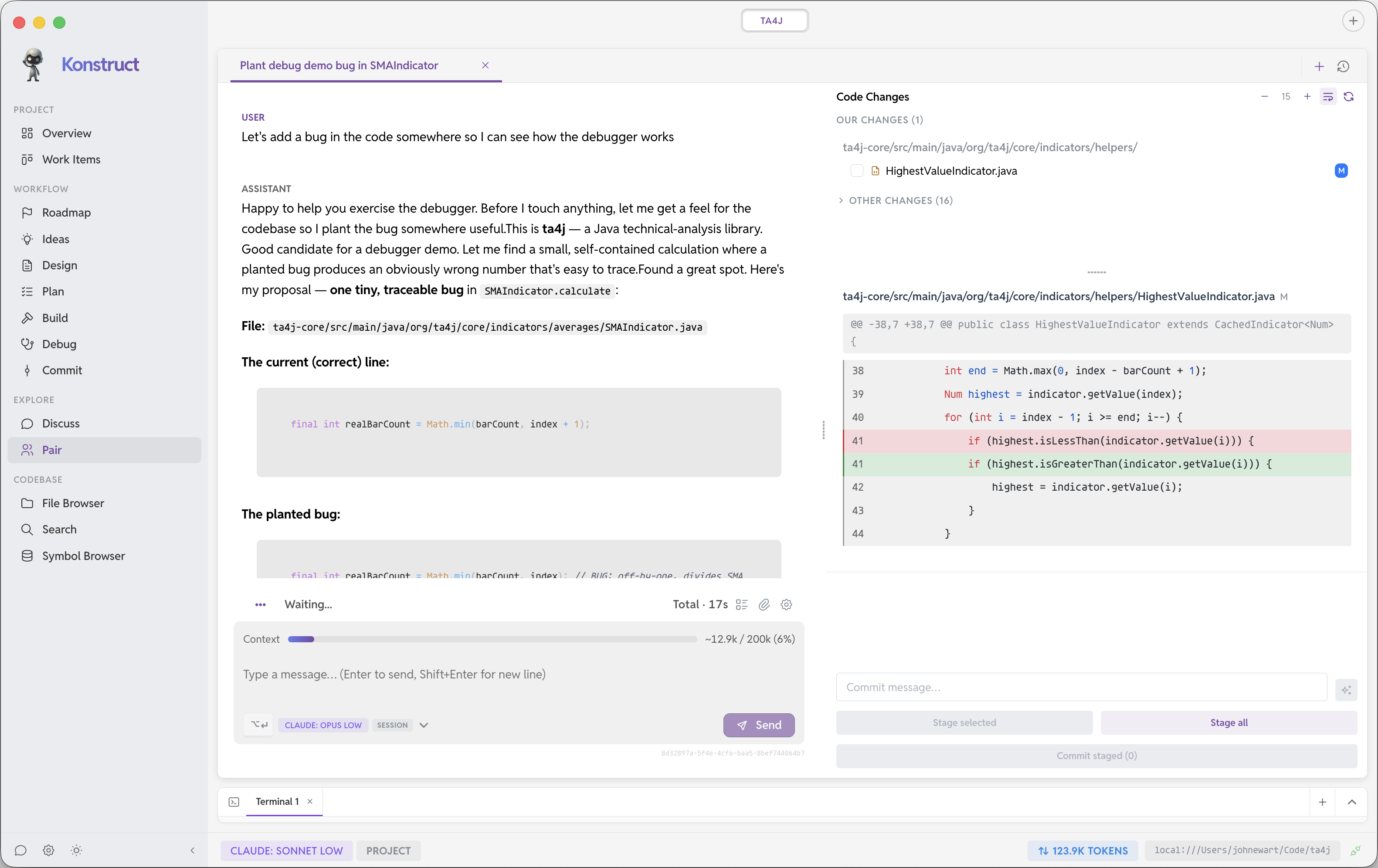Click the M modified badge for HighestValueIndicator
Screen dimensions: 1378x868
click(x=1341, y=170)
